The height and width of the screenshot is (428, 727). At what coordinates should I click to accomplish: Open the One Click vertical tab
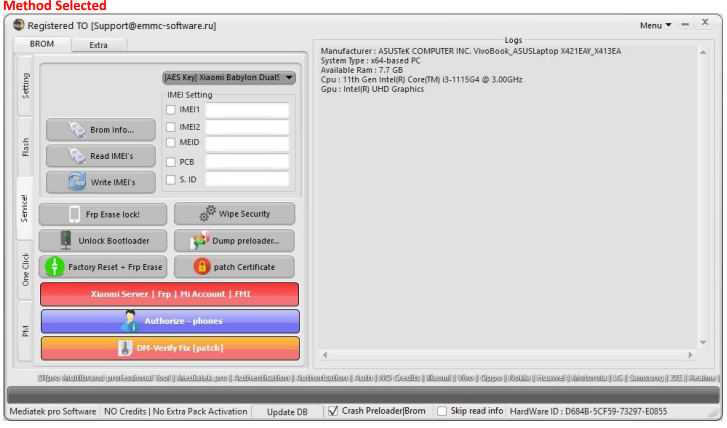pyautogui.click(x=25, y=270)
